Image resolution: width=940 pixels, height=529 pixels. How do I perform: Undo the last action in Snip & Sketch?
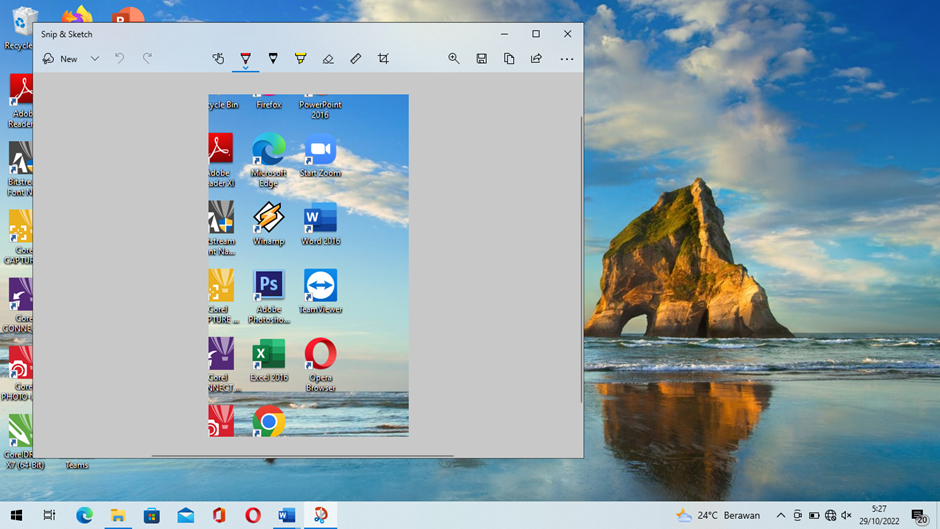[x=119, y=58]
